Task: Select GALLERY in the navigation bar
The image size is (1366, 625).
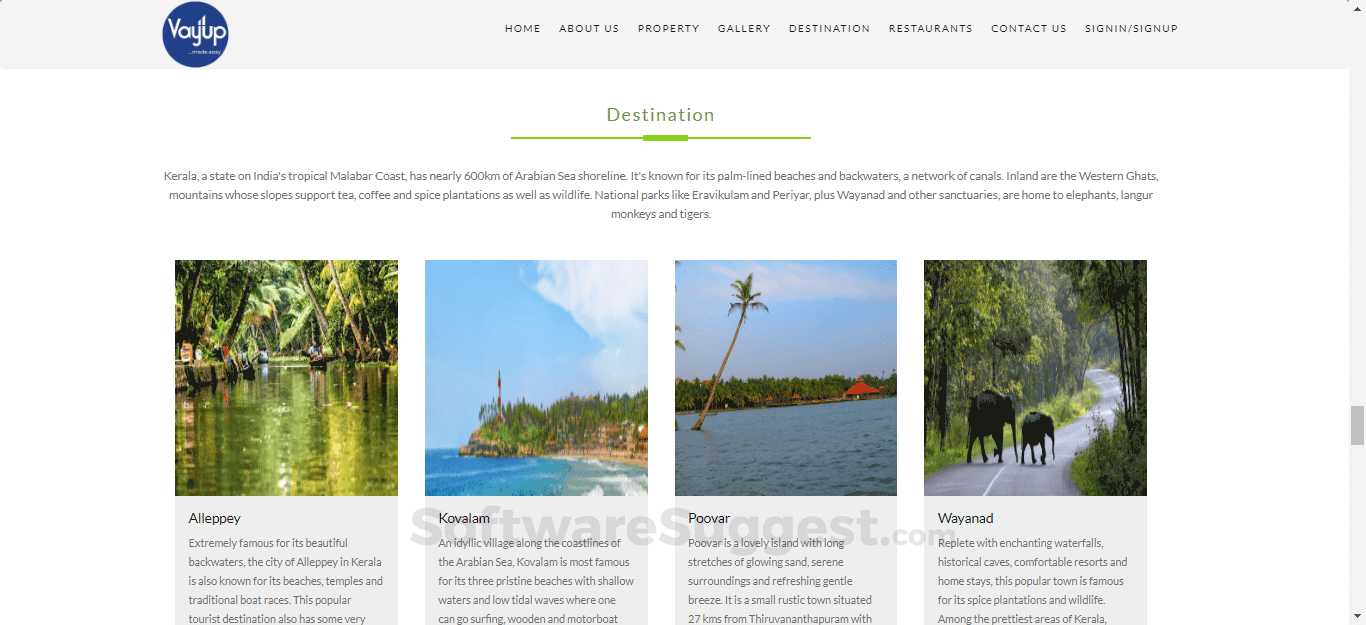Action: pos(744,29)
